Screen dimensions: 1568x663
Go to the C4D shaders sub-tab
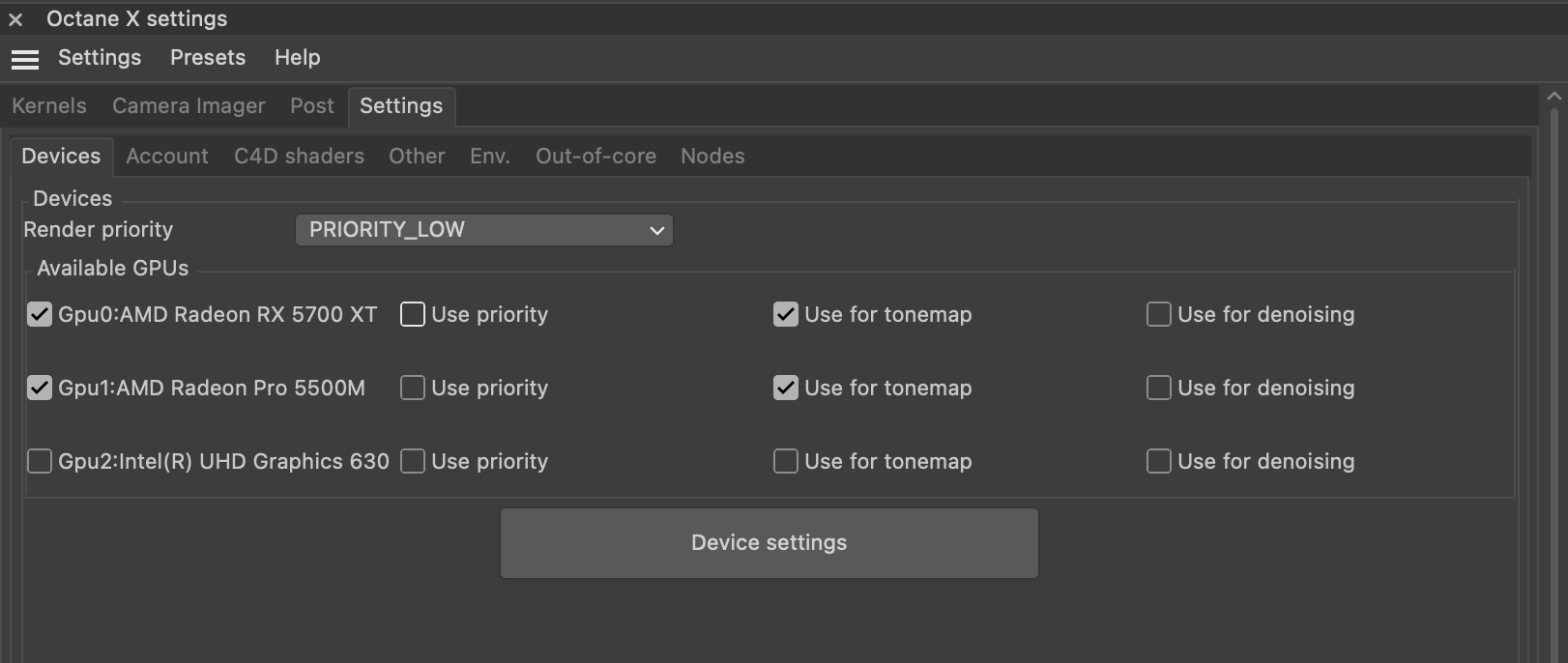tap(299, 157)
